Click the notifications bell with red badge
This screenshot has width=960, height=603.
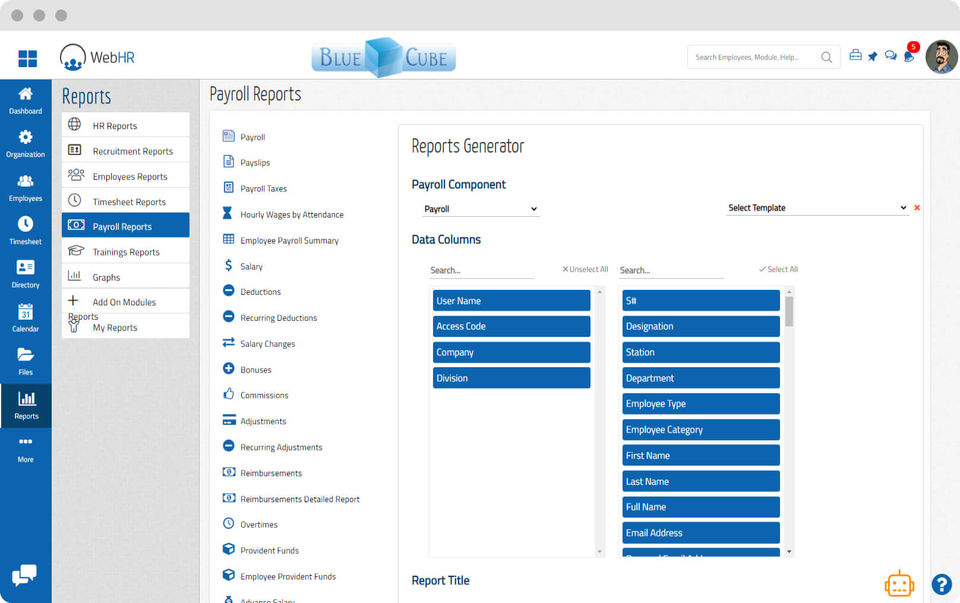[x=909, y=56]
